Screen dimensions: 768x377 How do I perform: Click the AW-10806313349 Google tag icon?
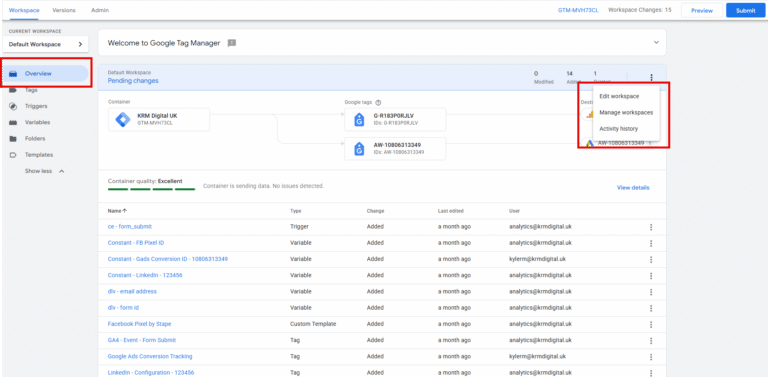359,149
